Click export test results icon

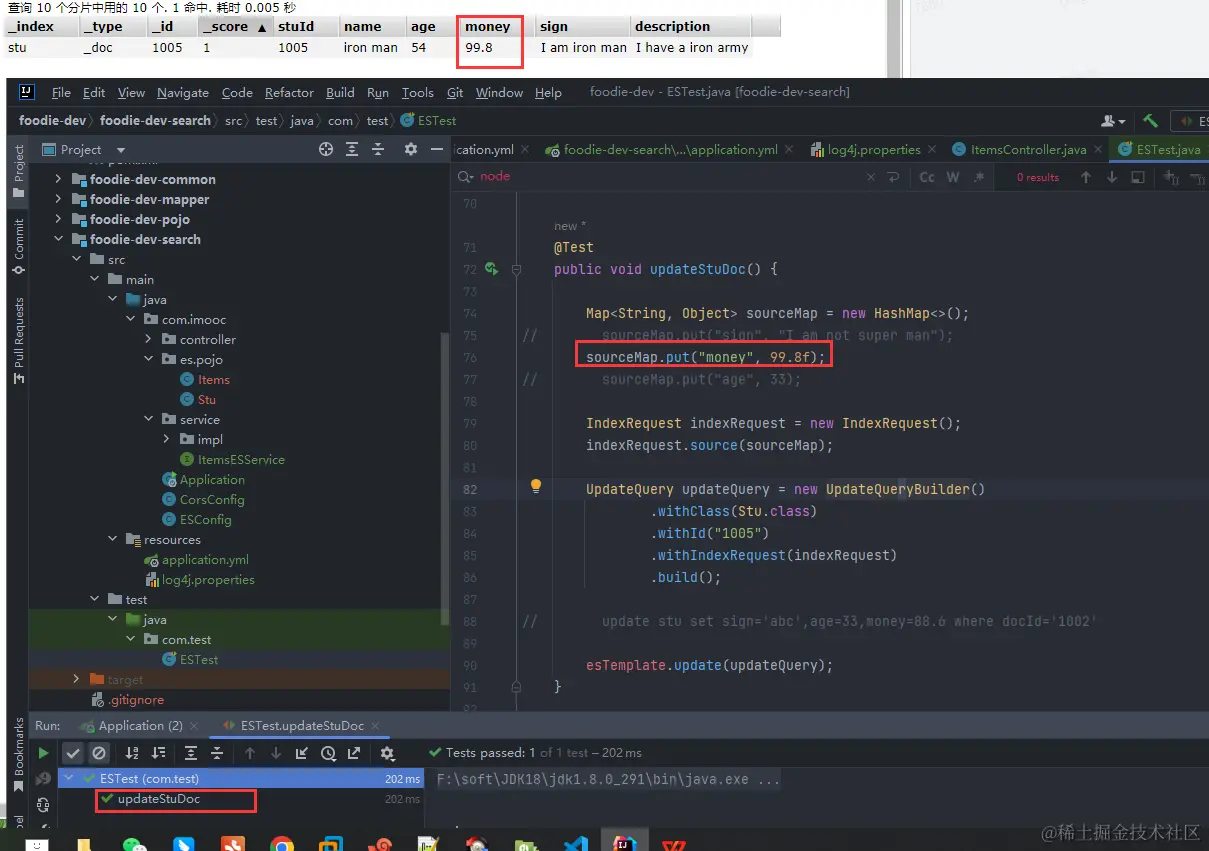pyautogui.click(x=354, y=753)
